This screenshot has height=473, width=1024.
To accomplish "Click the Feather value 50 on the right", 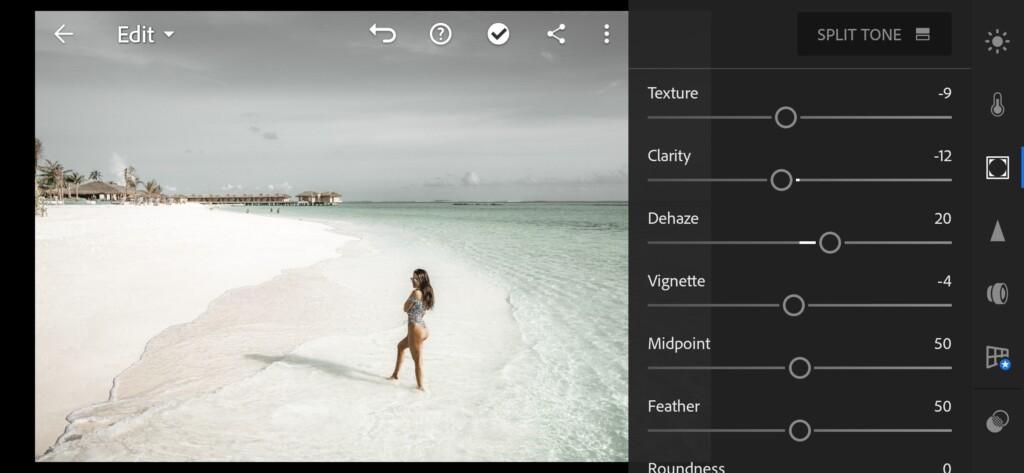I will click(942, 406).
